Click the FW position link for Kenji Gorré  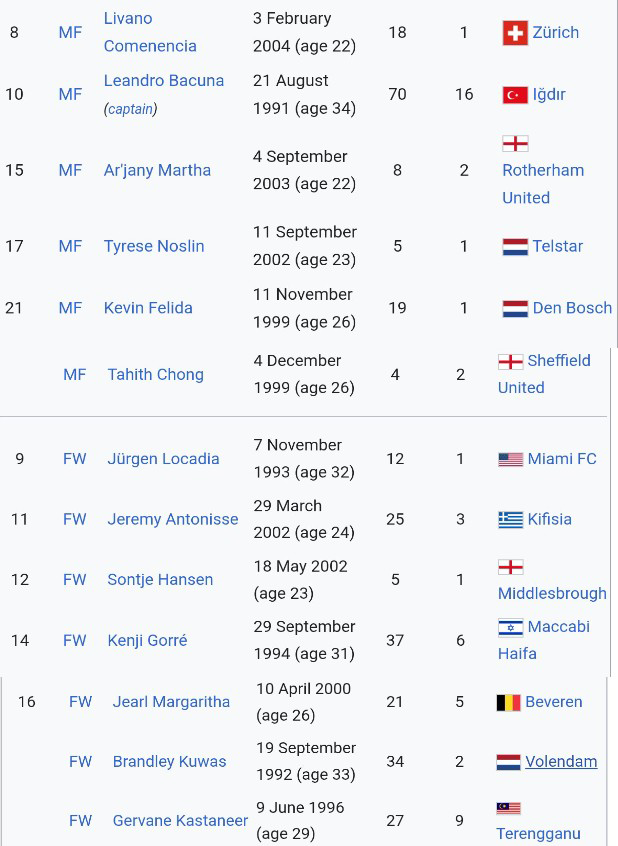click(75, 641)
